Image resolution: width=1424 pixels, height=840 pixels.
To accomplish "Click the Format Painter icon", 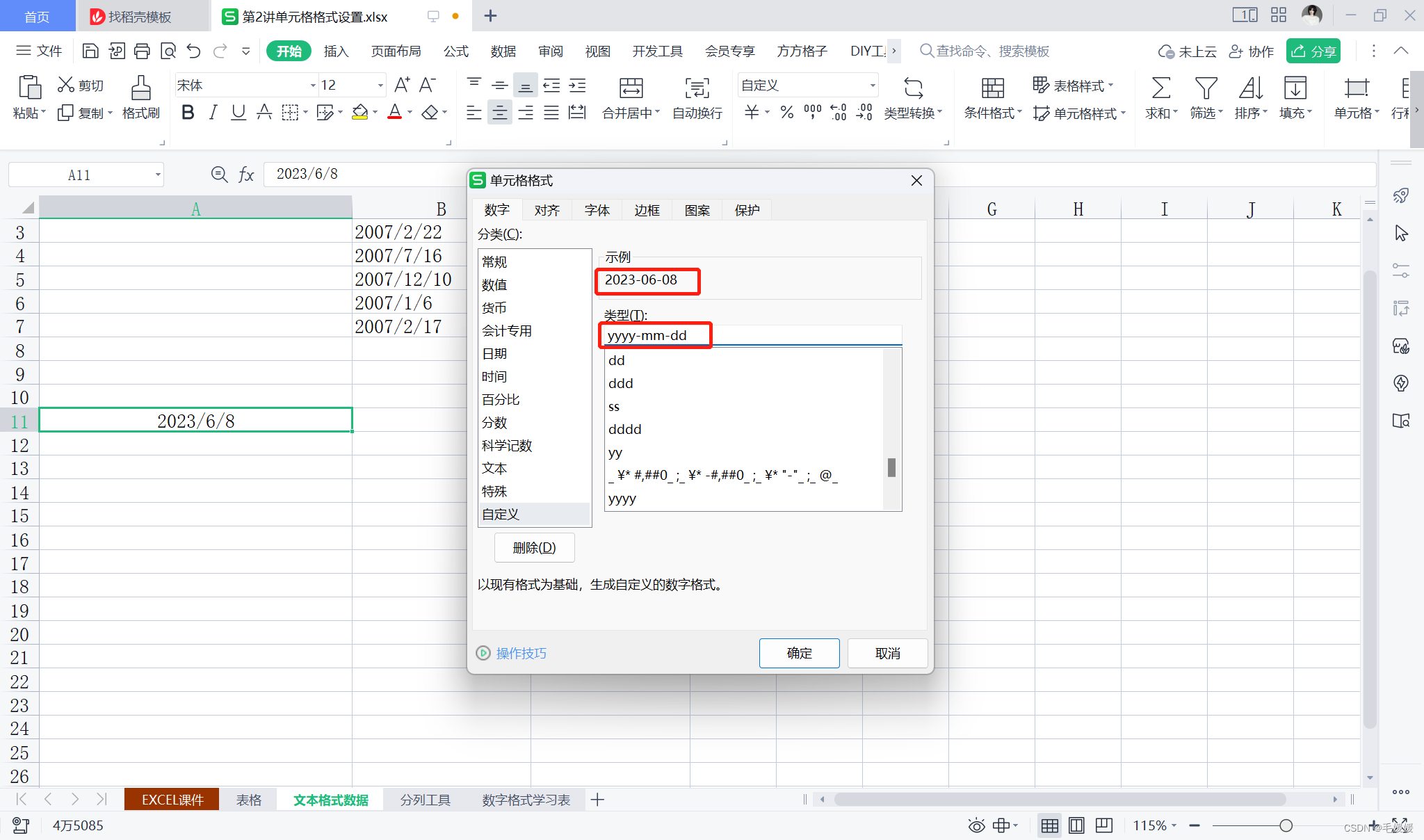I will [x=140, y=89].
